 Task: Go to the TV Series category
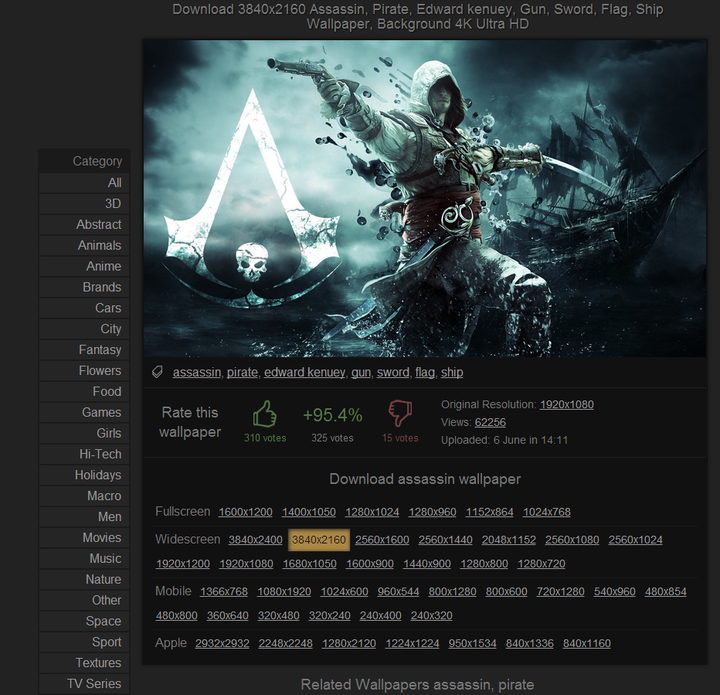tap(84, 684)
